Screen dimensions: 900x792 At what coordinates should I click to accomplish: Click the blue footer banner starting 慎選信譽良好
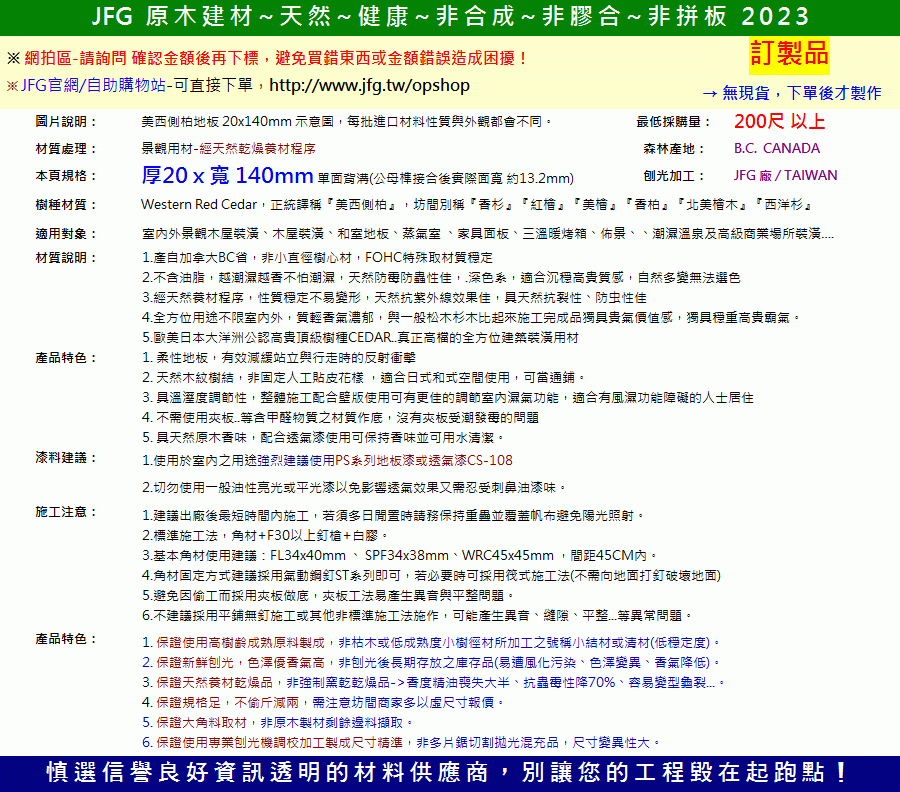450,773
